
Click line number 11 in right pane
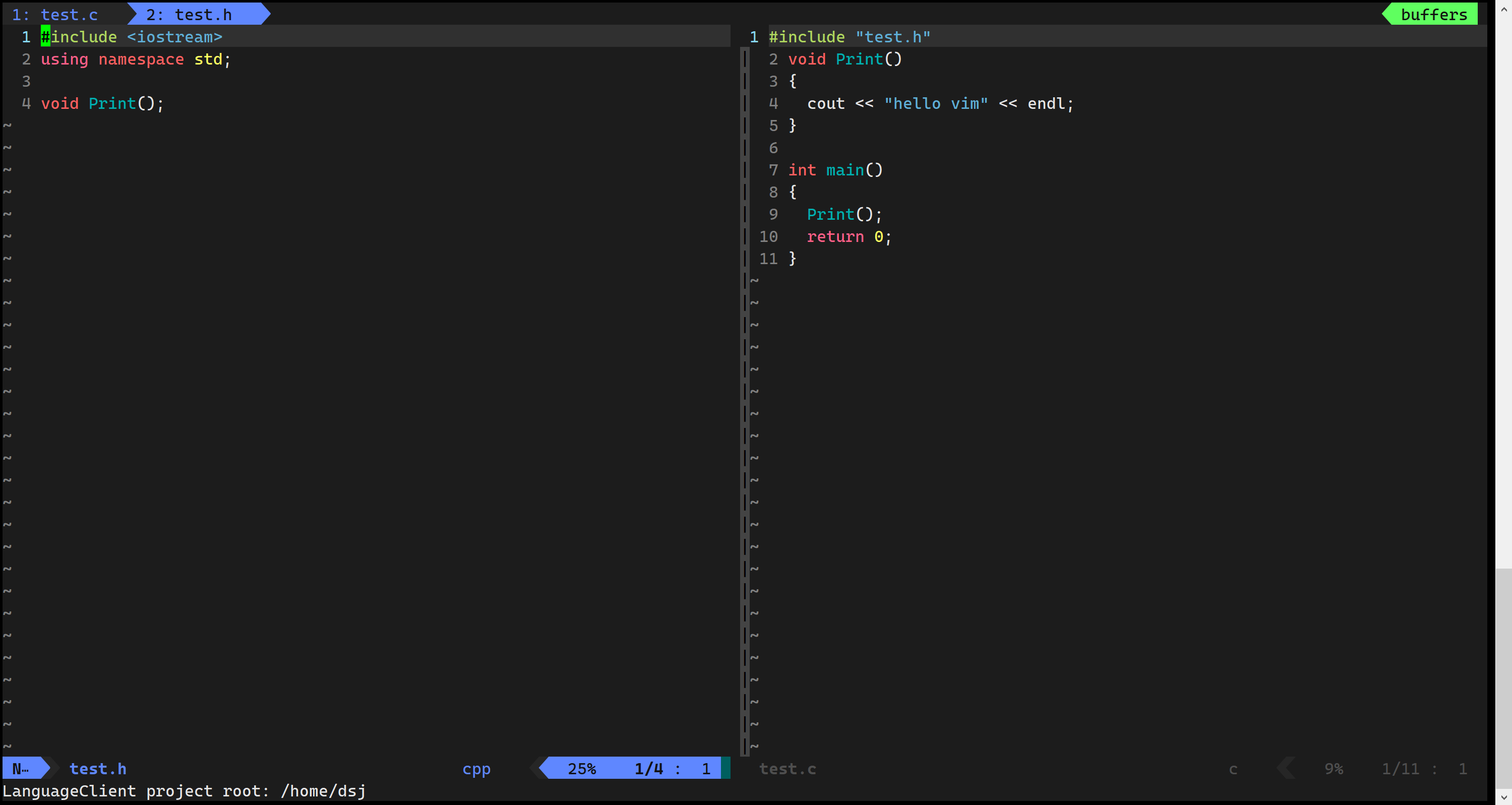pos(768,259)
